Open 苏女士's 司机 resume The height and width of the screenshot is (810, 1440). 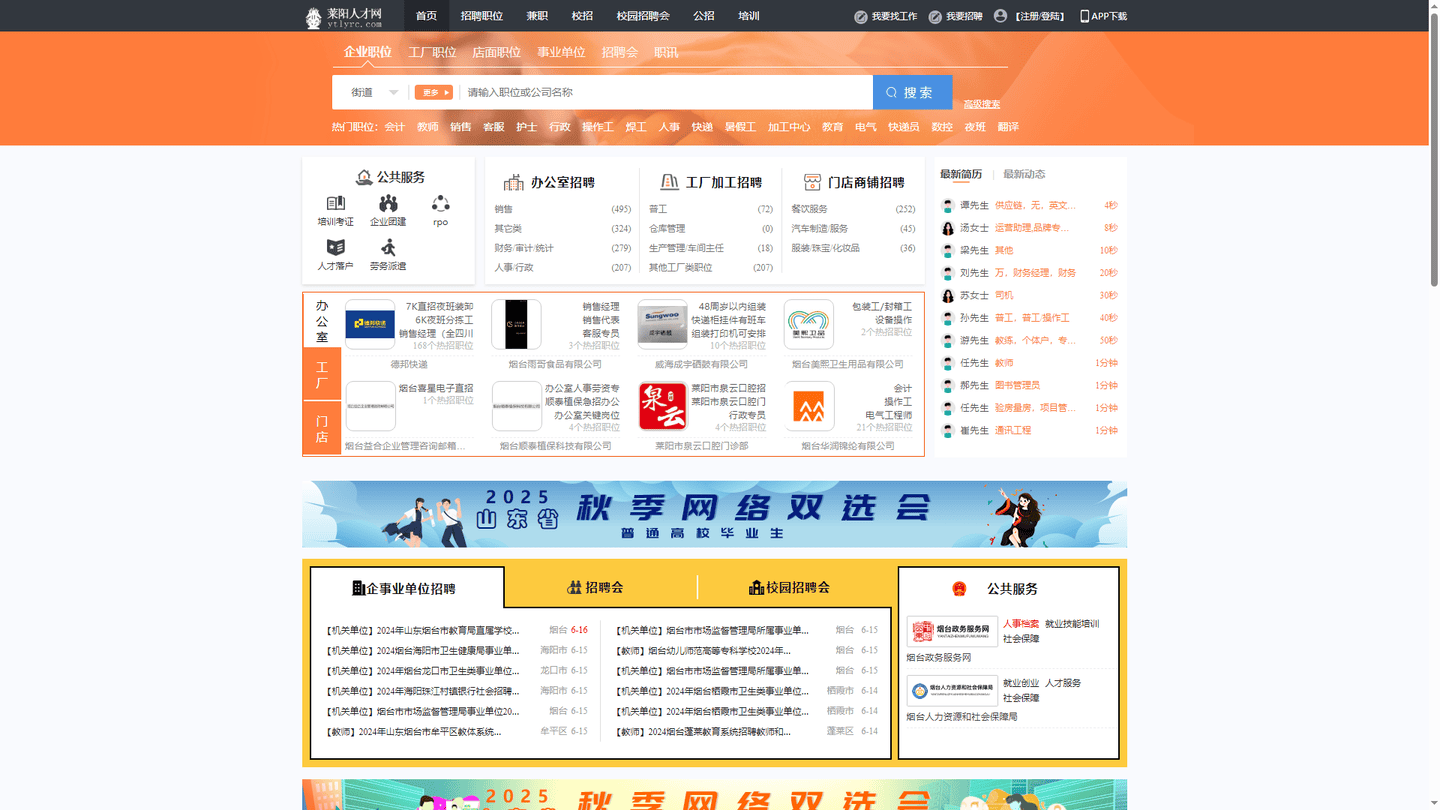click(1003, 295)
